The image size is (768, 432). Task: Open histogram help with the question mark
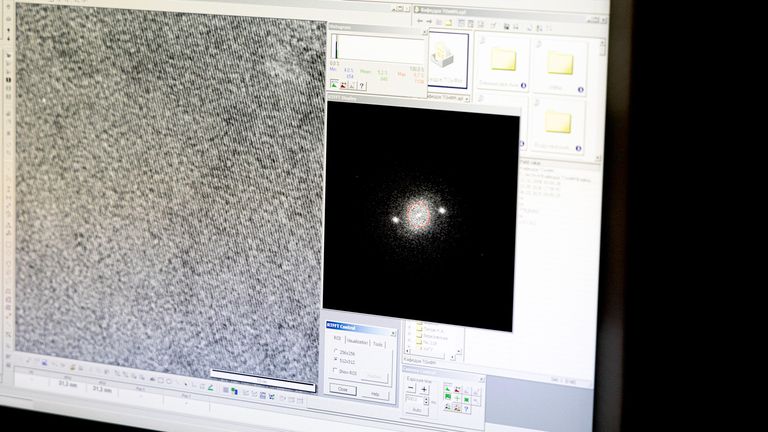361,86
